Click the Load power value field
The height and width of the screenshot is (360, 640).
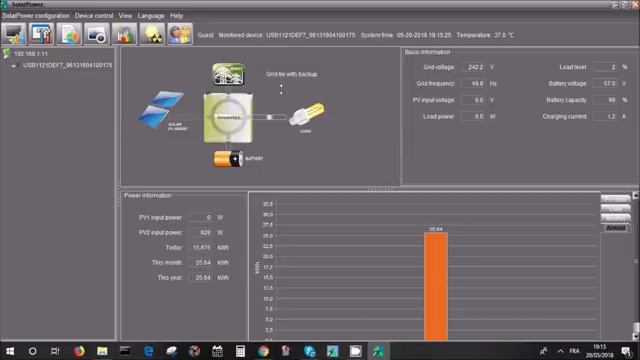(x=473, y=116)
